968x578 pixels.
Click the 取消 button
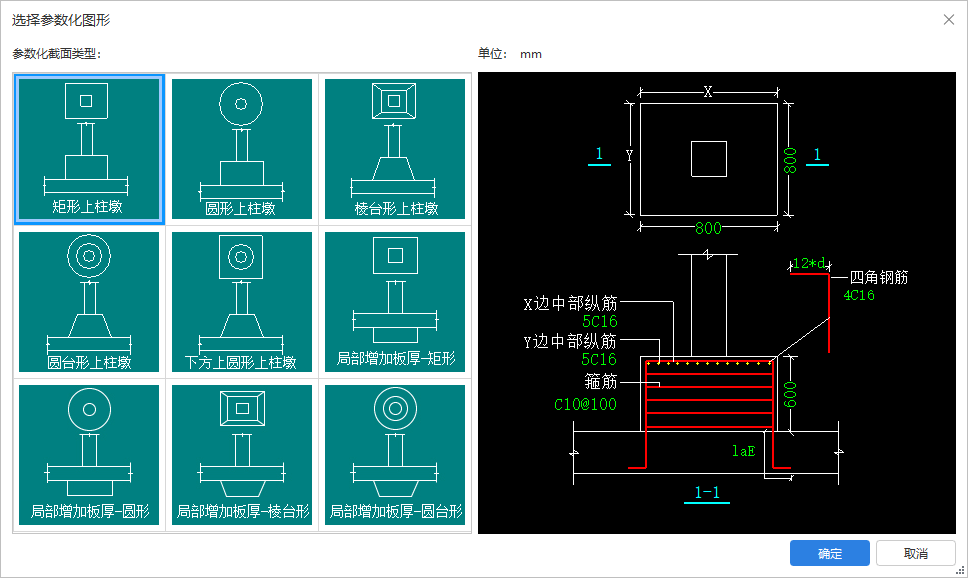(916, 553)
